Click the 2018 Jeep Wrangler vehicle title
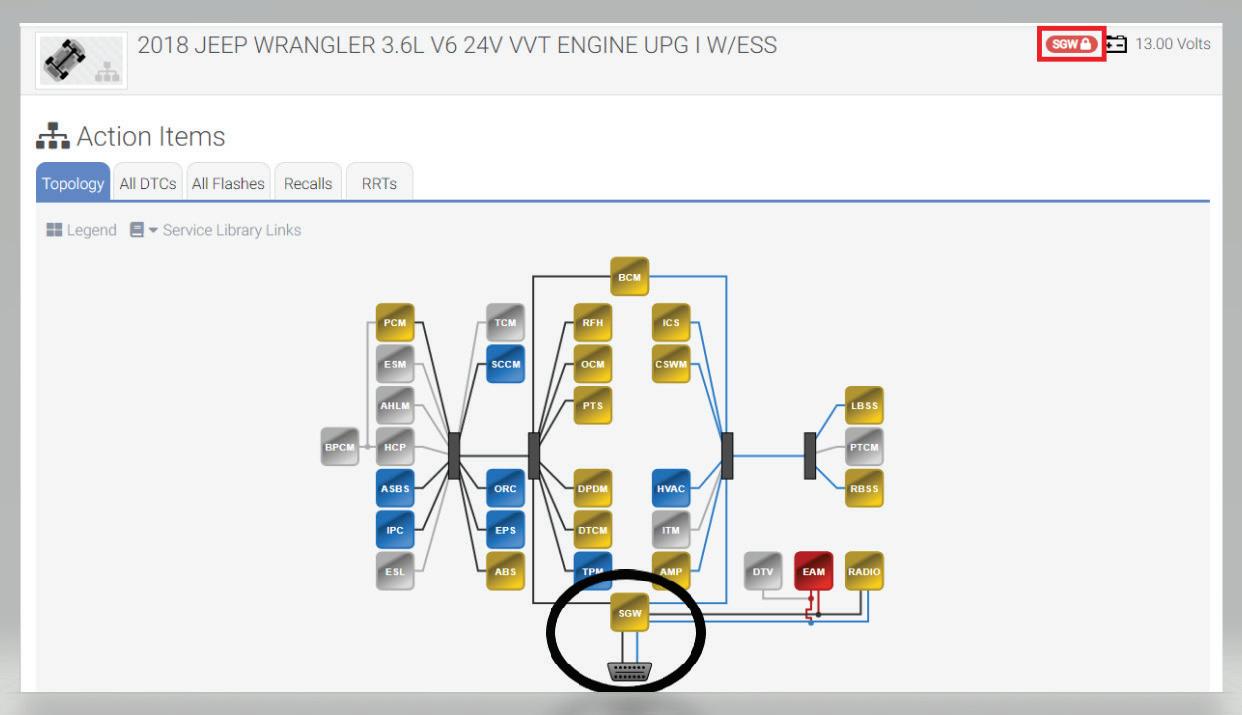This screenshot has width=1242, height=715. point(457,44)
